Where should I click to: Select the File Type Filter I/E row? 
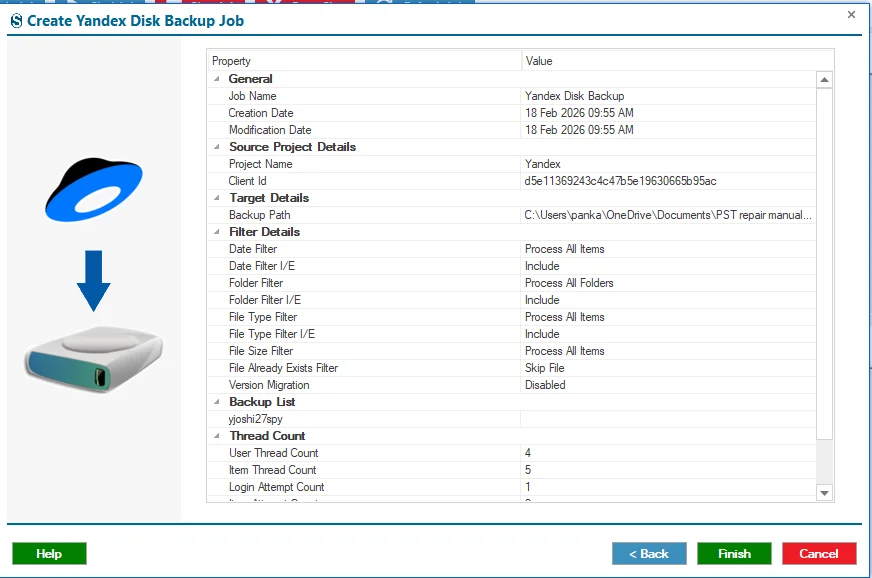(x=512, y=334)
